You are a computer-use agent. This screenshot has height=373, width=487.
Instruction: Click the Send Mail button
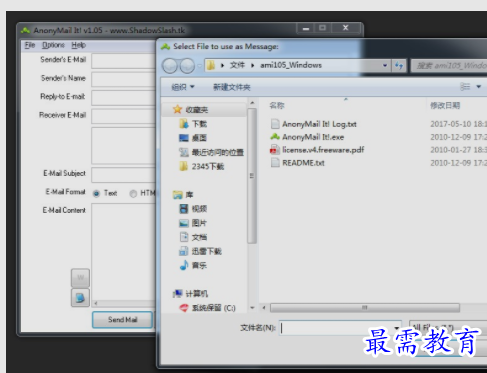122,320
